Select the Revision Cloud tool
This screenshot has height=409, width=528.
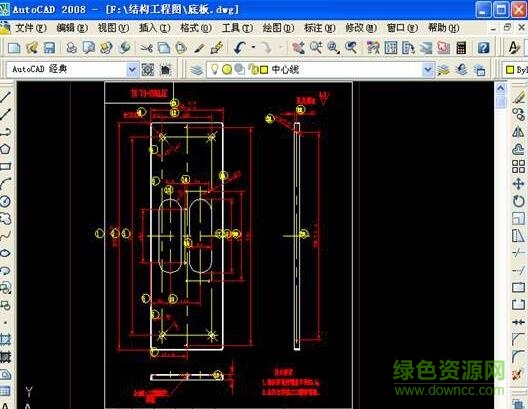[6, 218]
